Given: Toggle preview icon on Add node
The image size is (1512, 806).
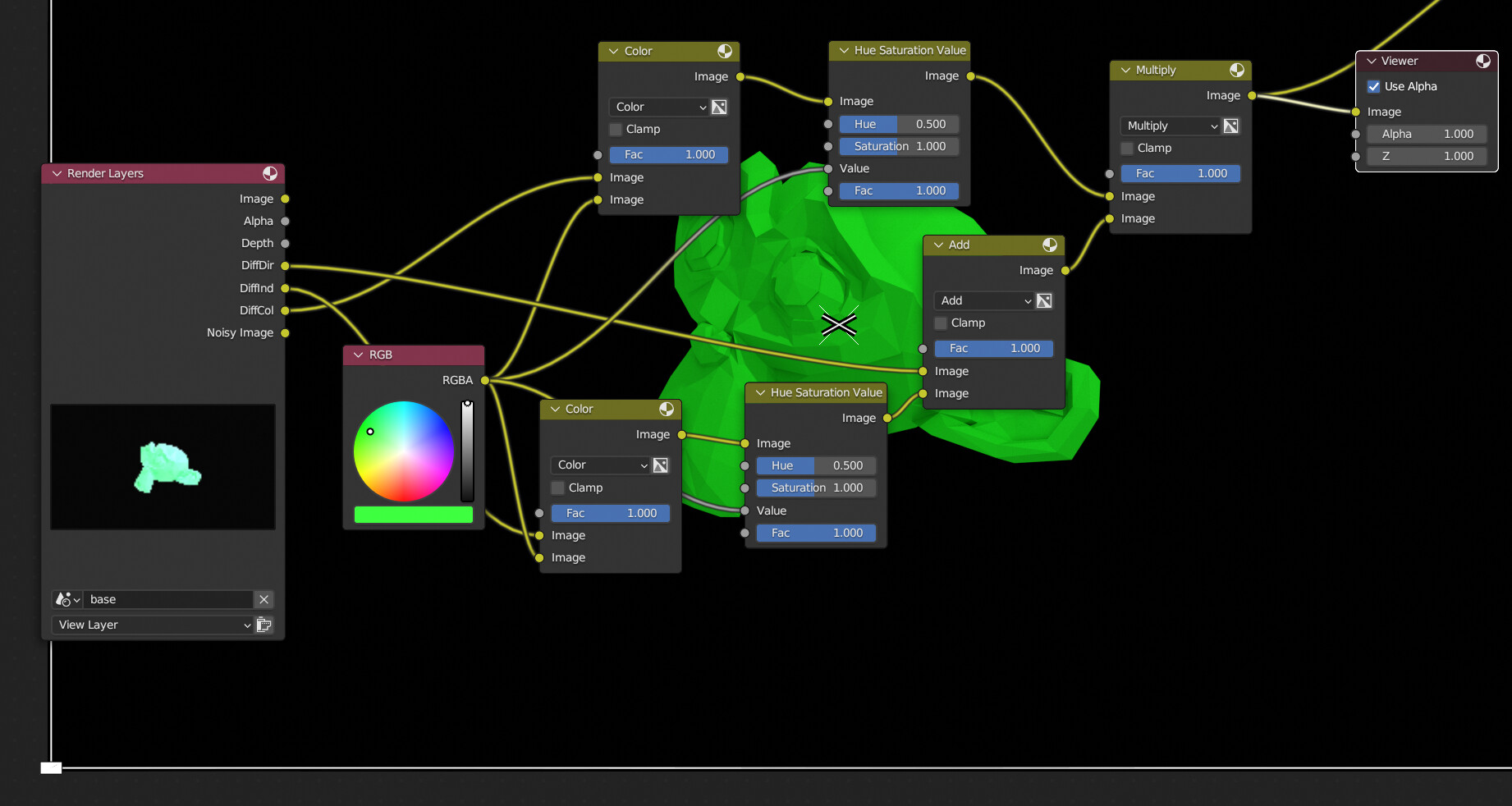Looking at the screenshot, I should coord(1050,245).
